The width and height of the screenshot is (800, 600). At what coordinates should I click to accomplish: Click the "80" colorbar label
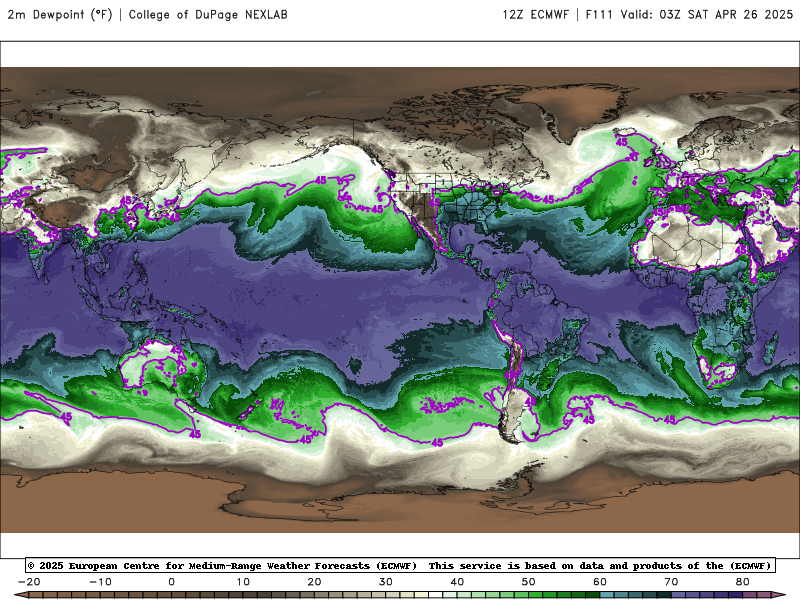point(743,582)
